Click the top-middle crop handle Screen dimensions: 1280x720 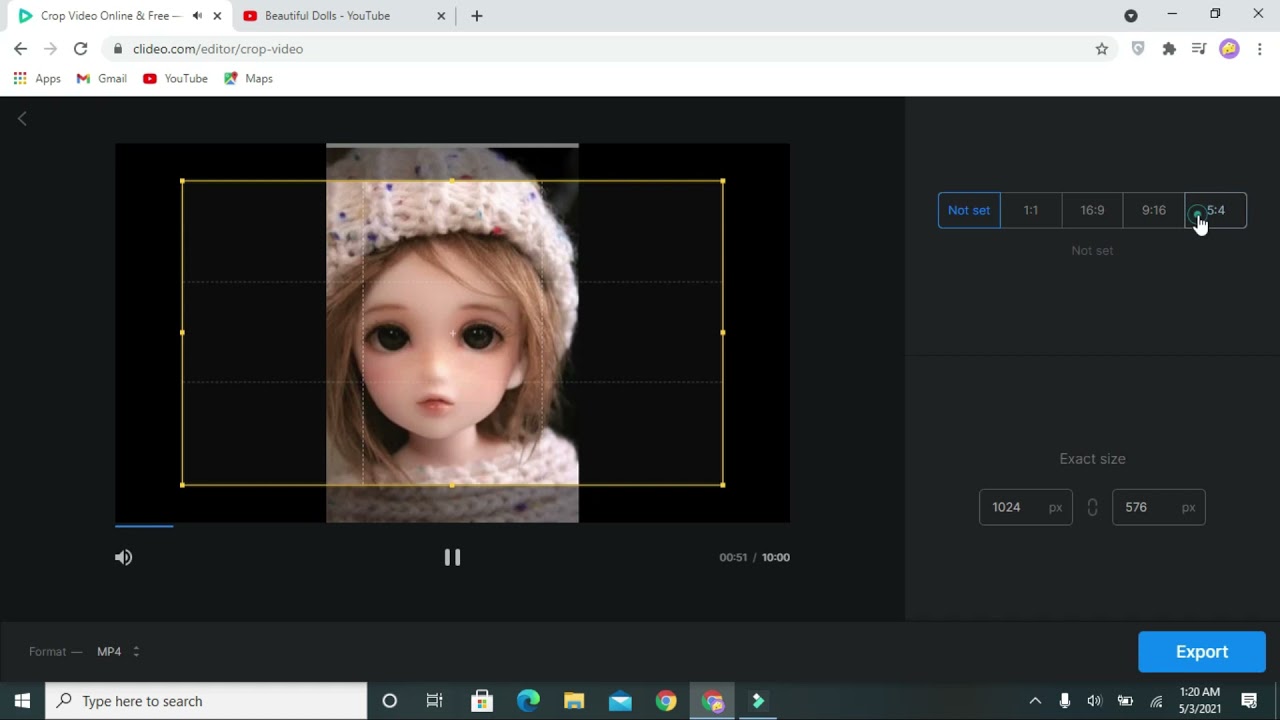point(452,181)
